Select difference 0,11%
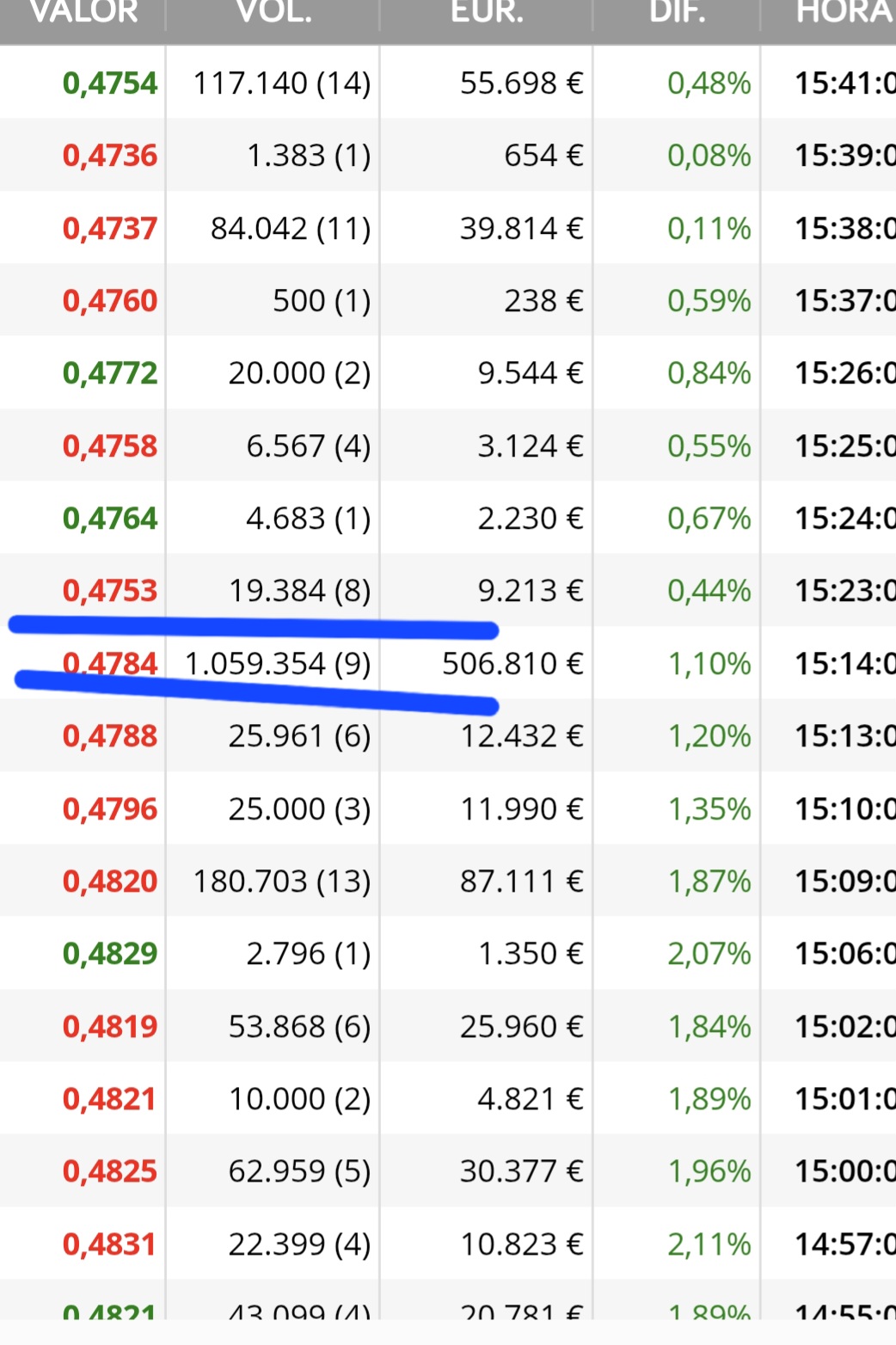The height and width of the screenshot is (1345, 896). pyautogui.click(x=709, y=229)
